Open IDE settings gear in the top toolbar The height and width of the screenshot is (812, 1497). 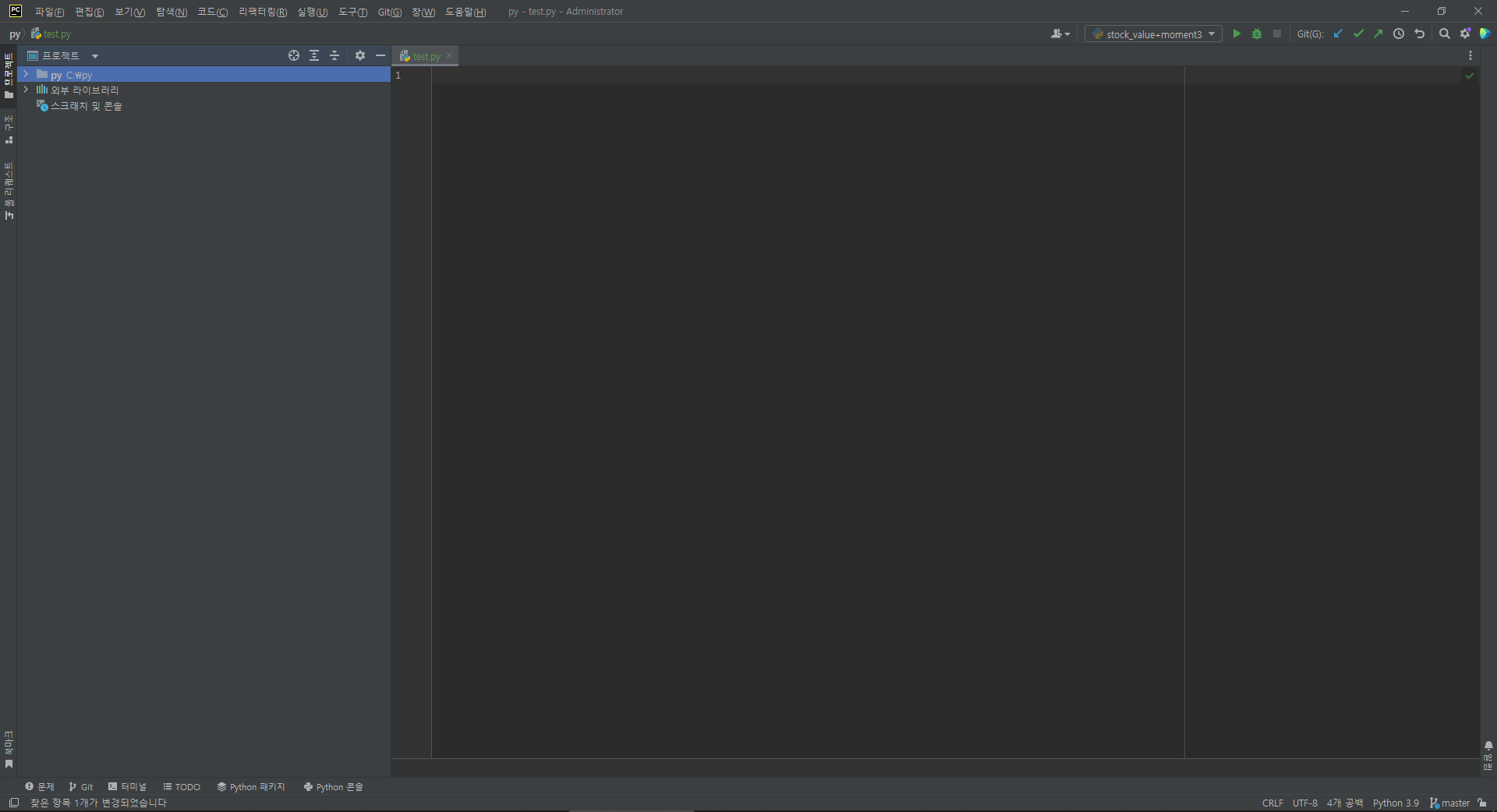[x=1465, y=34]
